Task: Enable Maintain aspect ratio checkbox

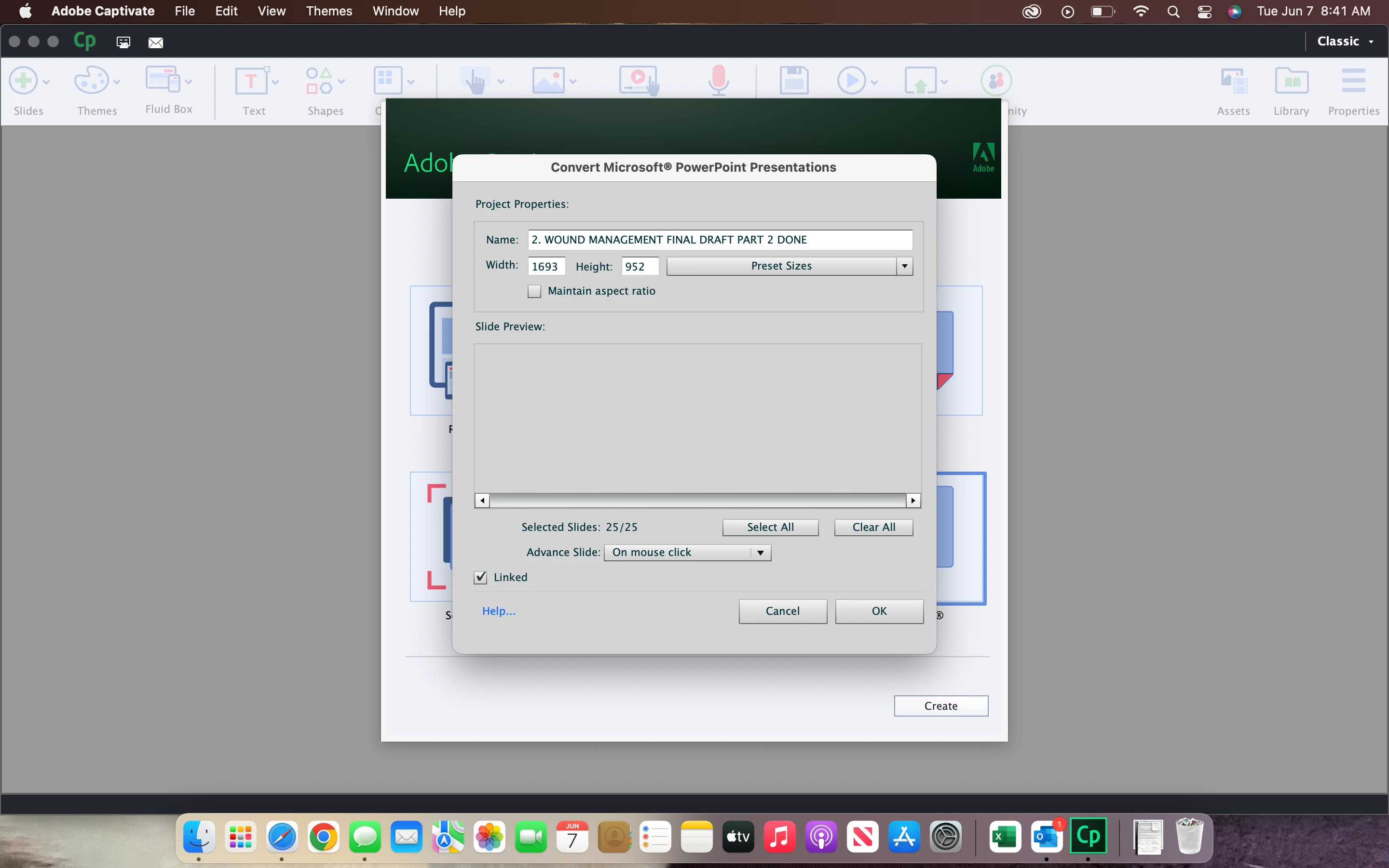Action: (x=534, y=292)
